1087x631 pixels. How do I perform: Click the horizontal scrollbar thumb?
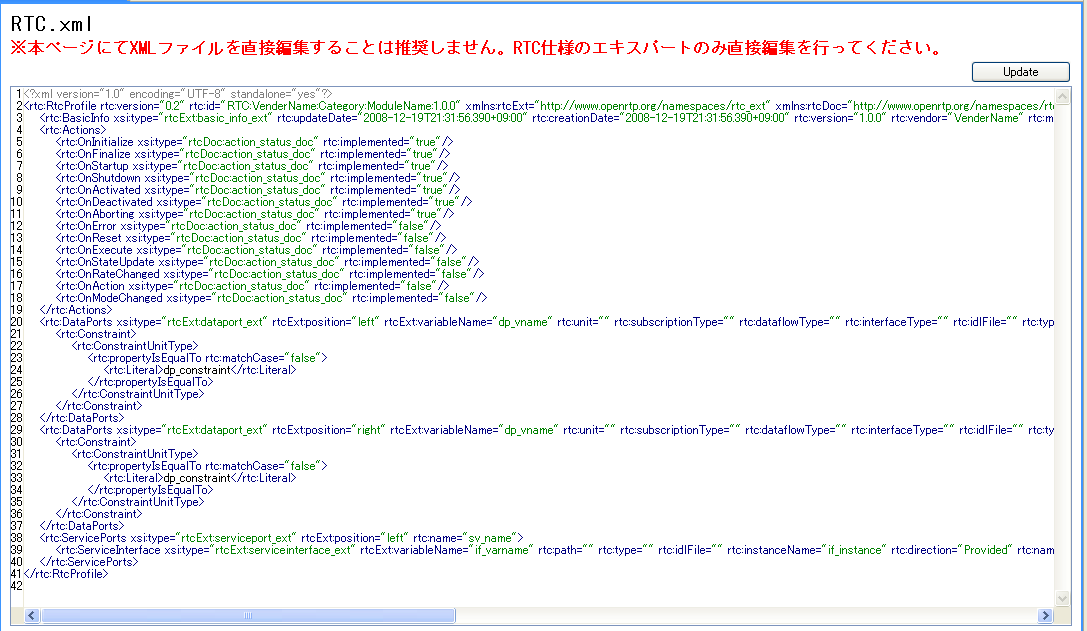pyautogui.click(x=248, y=616)
